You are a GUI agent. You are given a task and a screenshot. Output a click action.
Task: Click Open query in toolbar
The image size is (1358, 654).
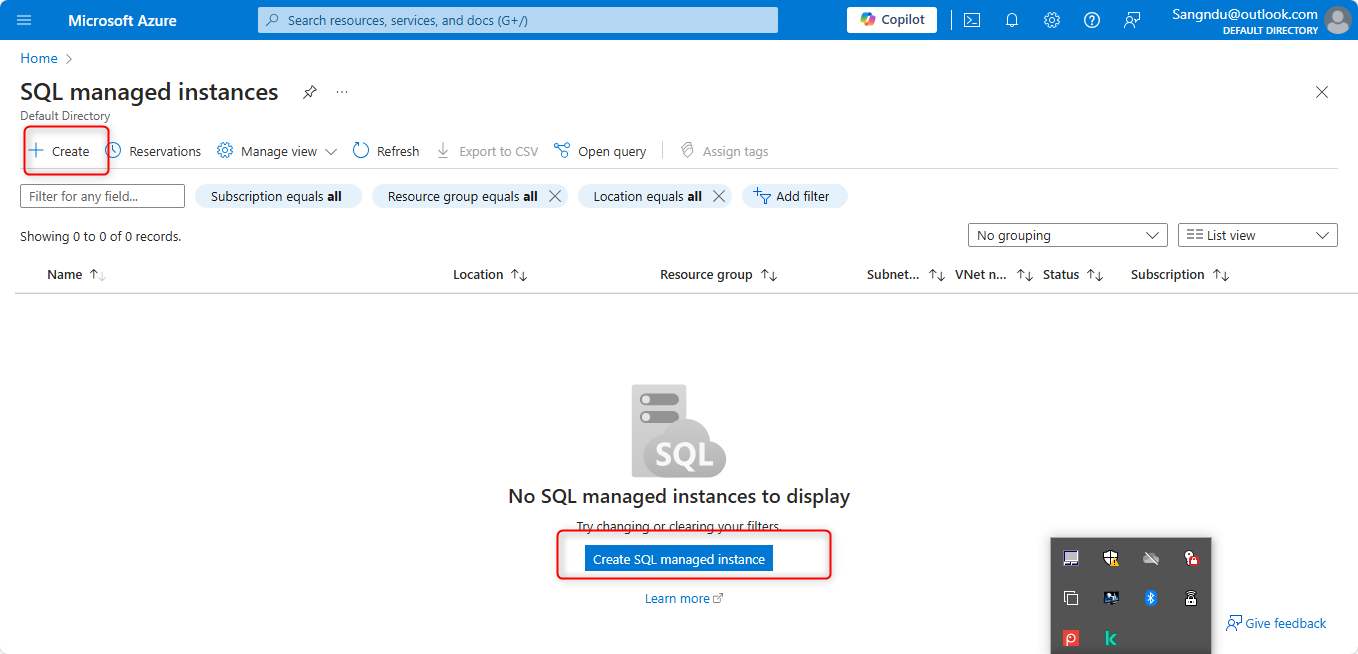click(x=600, y=151)
